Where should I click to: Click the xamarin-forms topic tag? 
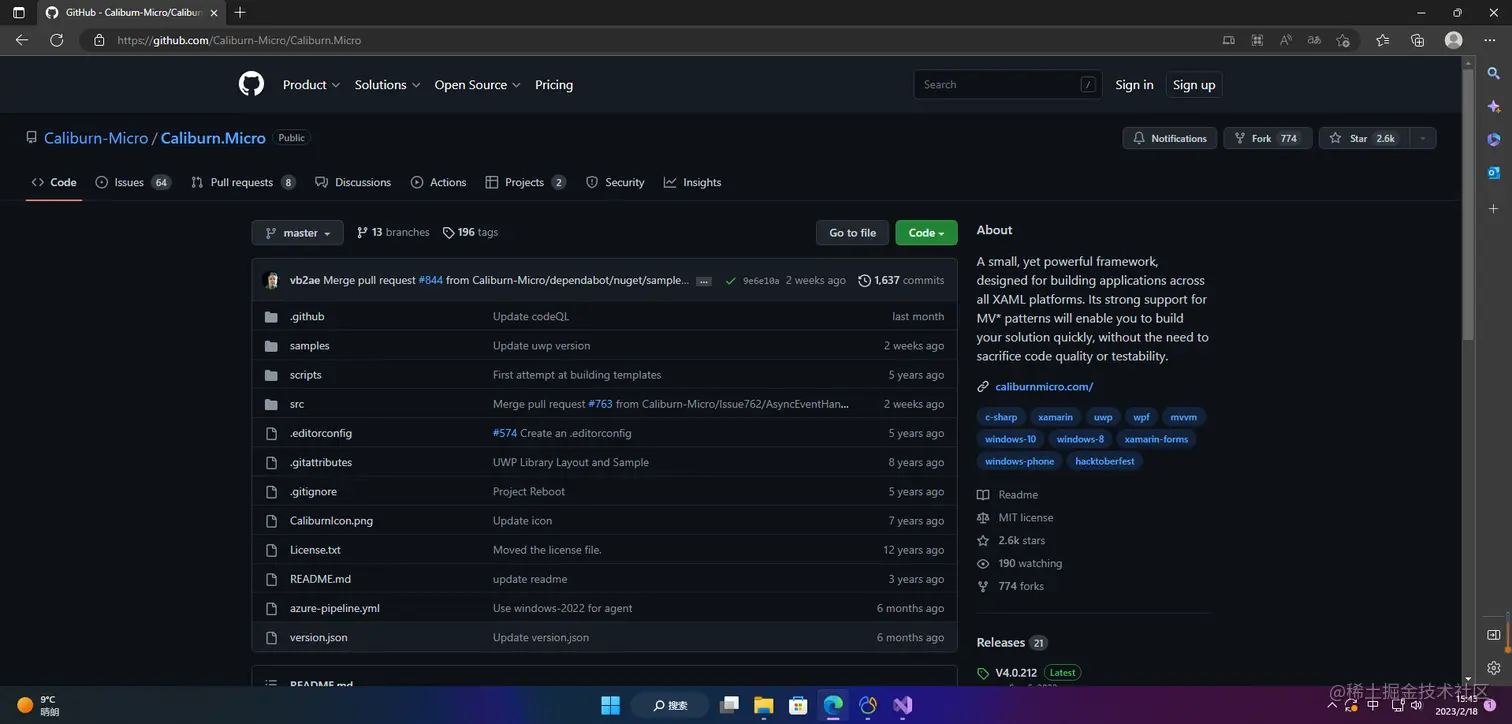[x=1156, y=439]
